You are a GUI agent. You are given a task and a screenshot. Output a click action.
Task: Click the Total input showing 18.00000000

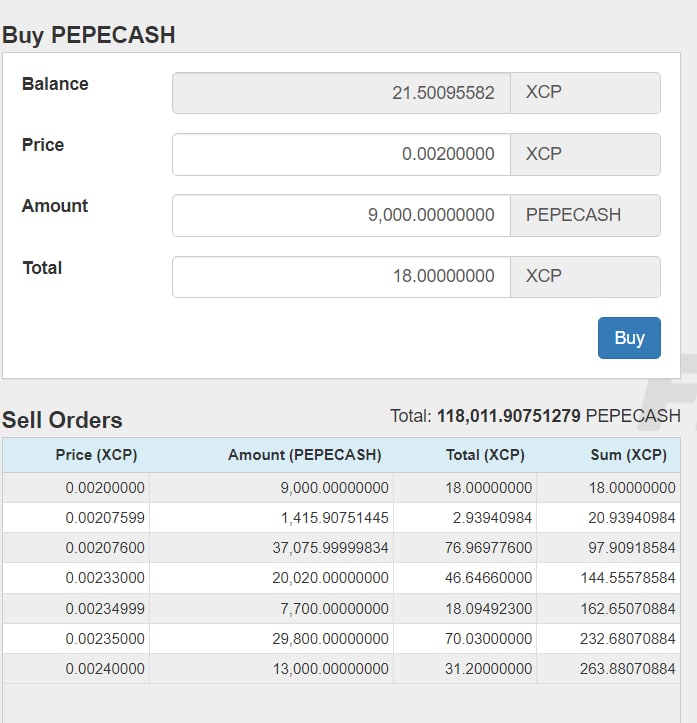[x=342, y=277]
